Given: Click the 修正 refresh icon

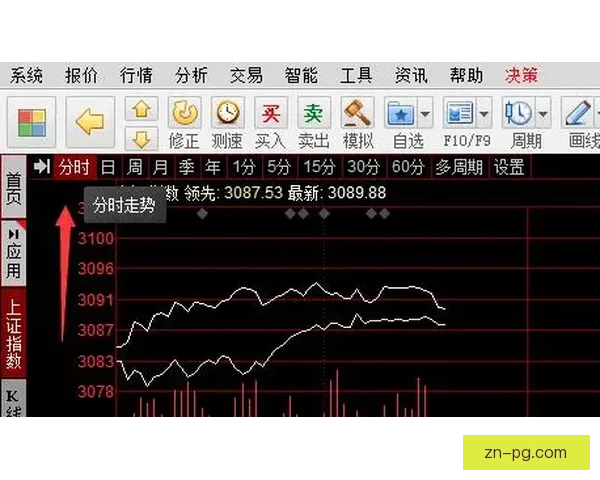Looking at the screenshot, I should pyautogui.click(x=184, y=113).
